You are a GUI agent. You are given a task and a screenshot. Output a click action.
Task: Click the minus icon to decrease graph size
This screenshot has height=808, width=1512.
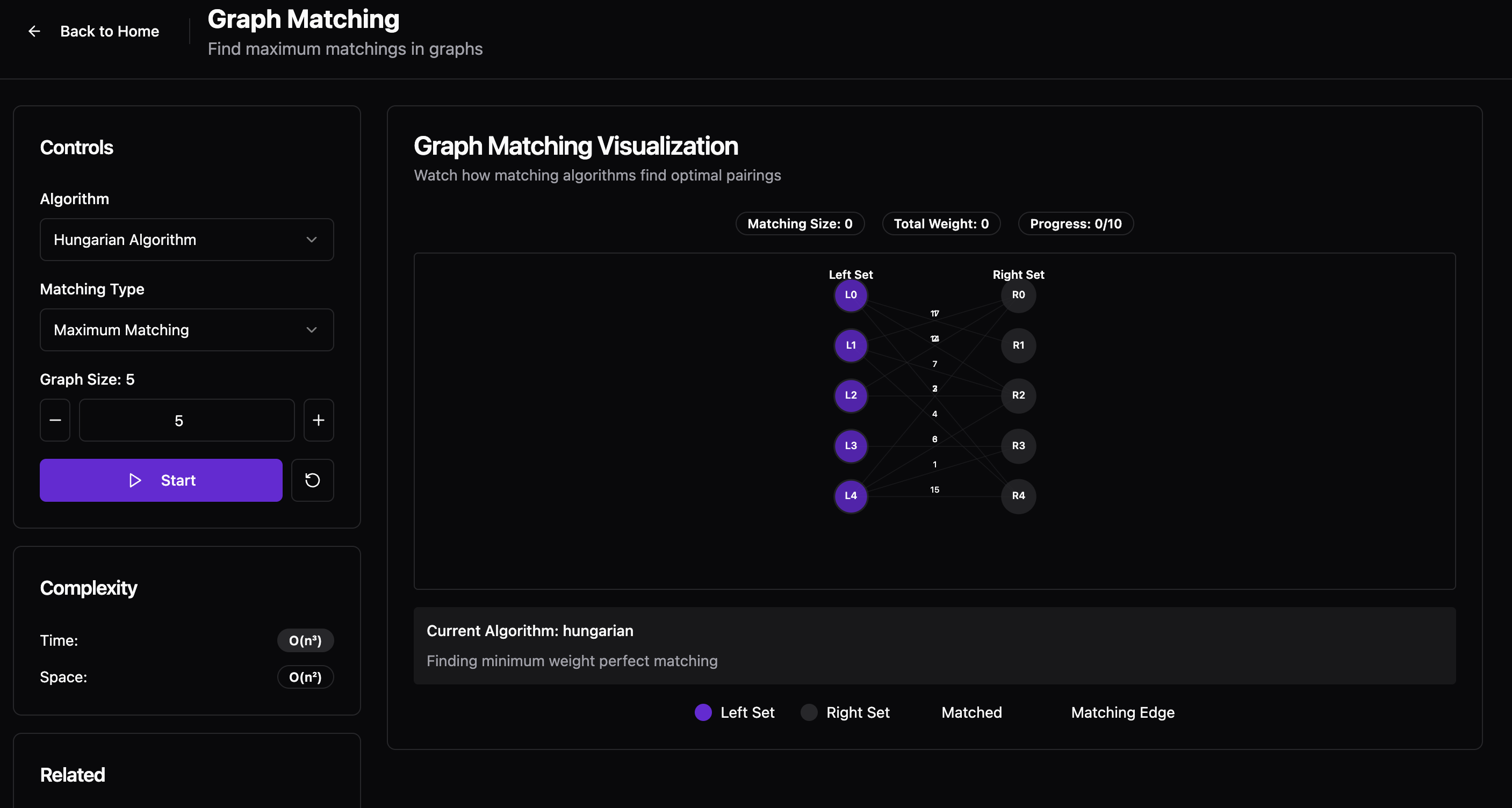[x=55, y=420]
